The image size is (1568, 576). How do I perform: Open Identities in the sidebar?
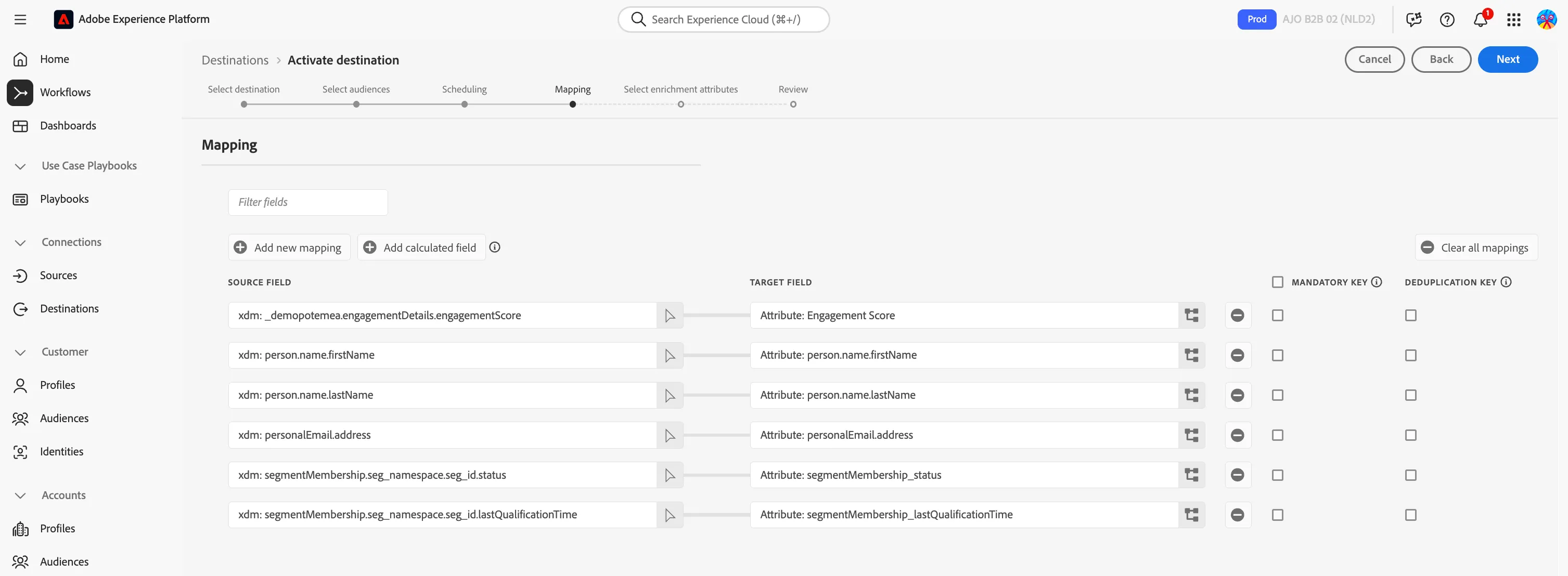click(x=61, y=451)
